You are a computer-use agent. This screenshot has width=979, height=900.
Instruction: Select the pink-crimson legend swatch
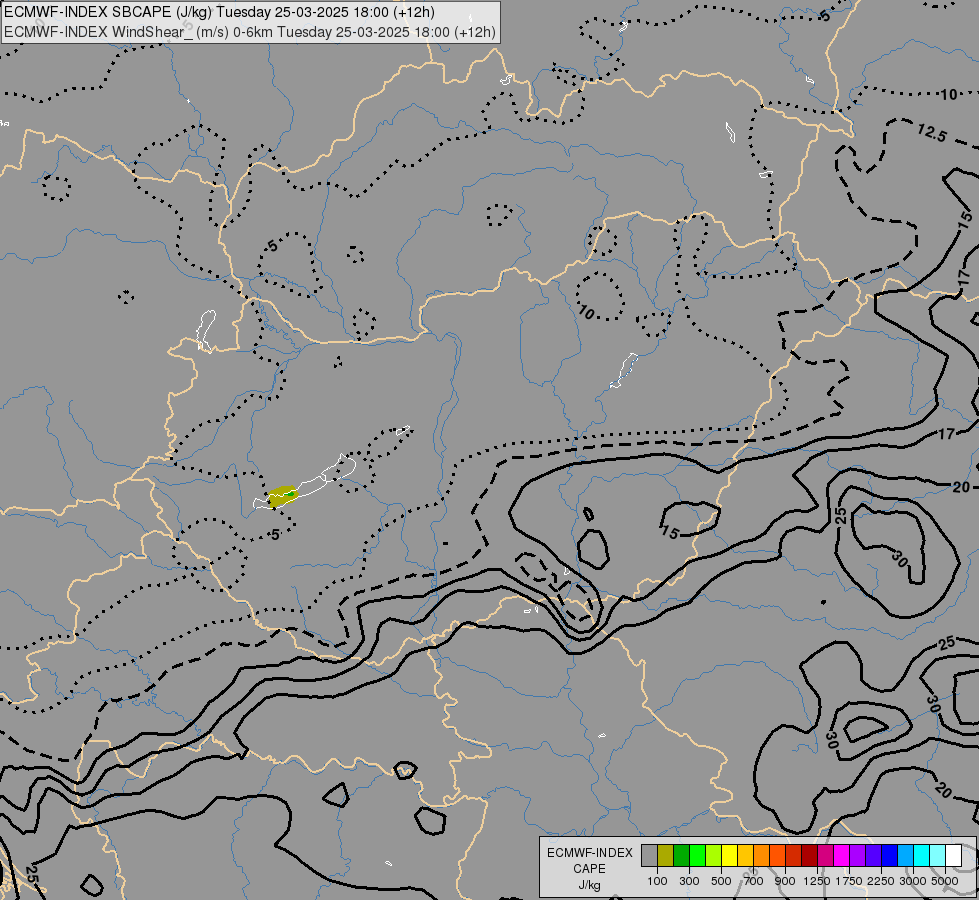[x=825, y=855]
